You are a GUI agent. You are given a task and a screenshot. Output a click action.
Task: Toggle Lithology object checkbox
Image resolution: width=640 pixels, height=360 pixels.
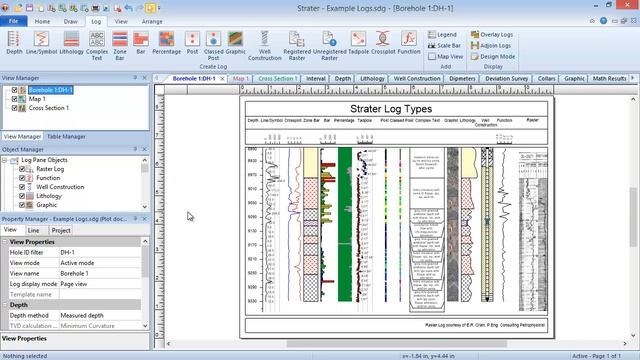[22, 196]
